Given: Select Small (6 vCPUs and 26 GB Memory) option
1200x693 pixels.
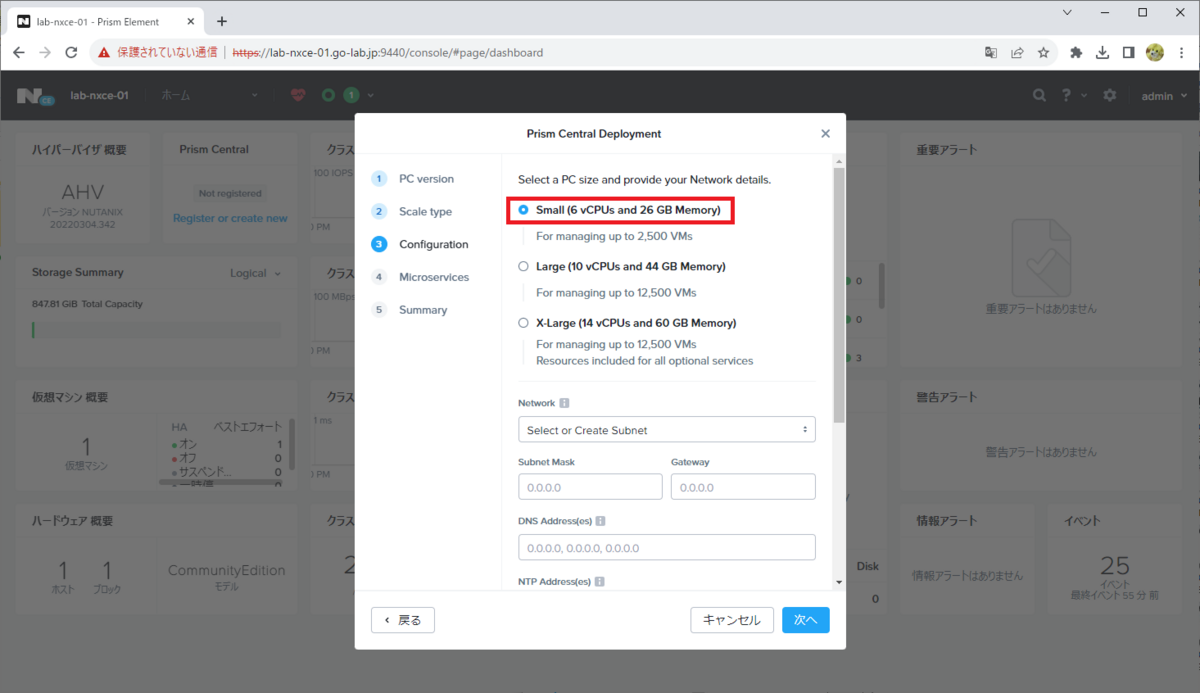Looking at the screenshot, I should tap(523, 210).
